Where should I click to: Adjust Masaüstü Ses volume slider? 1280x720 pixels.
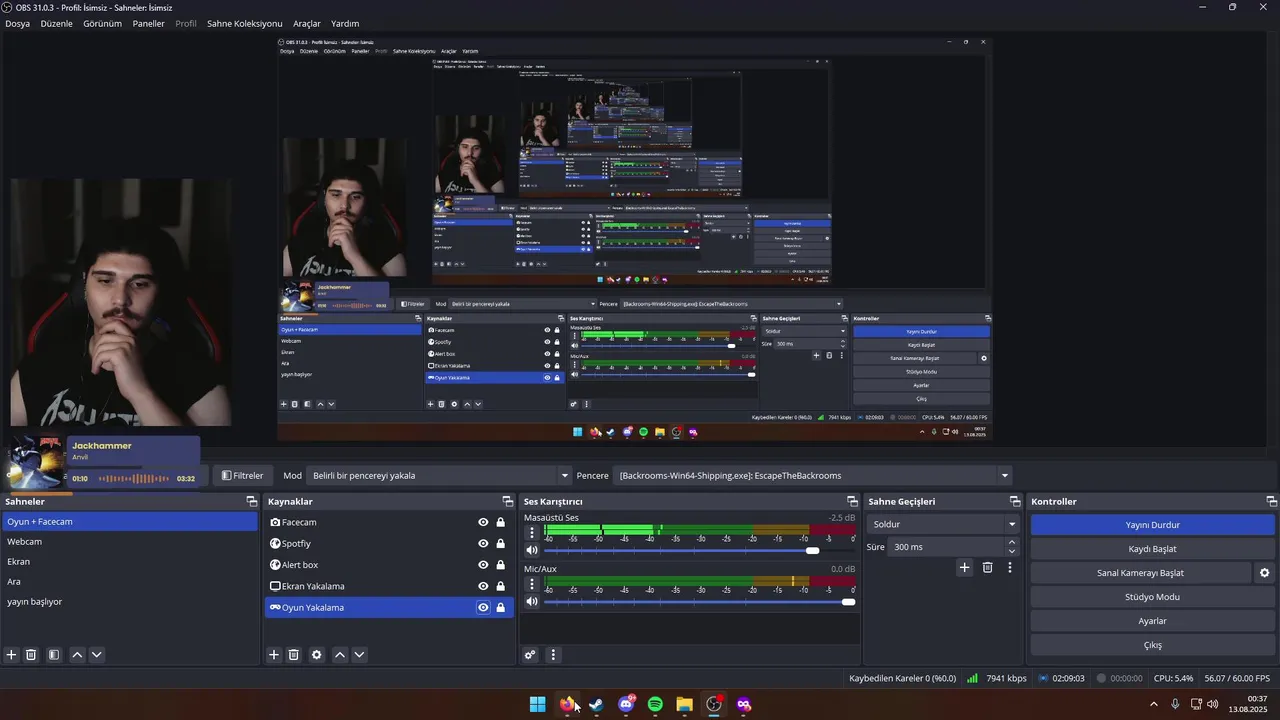click(x=812, y=550)
